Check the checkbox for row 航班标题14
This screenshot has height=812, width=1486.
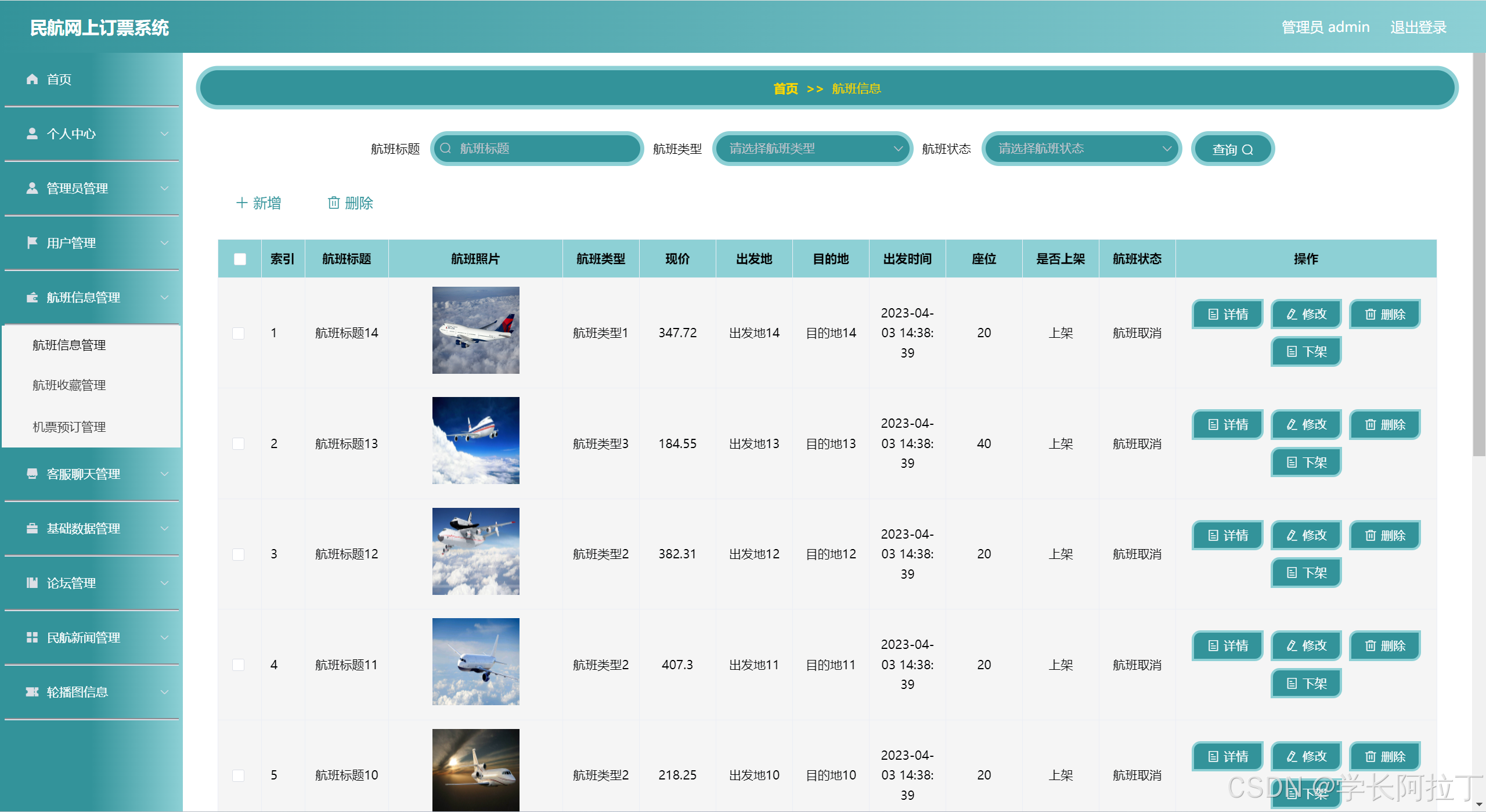238,333
